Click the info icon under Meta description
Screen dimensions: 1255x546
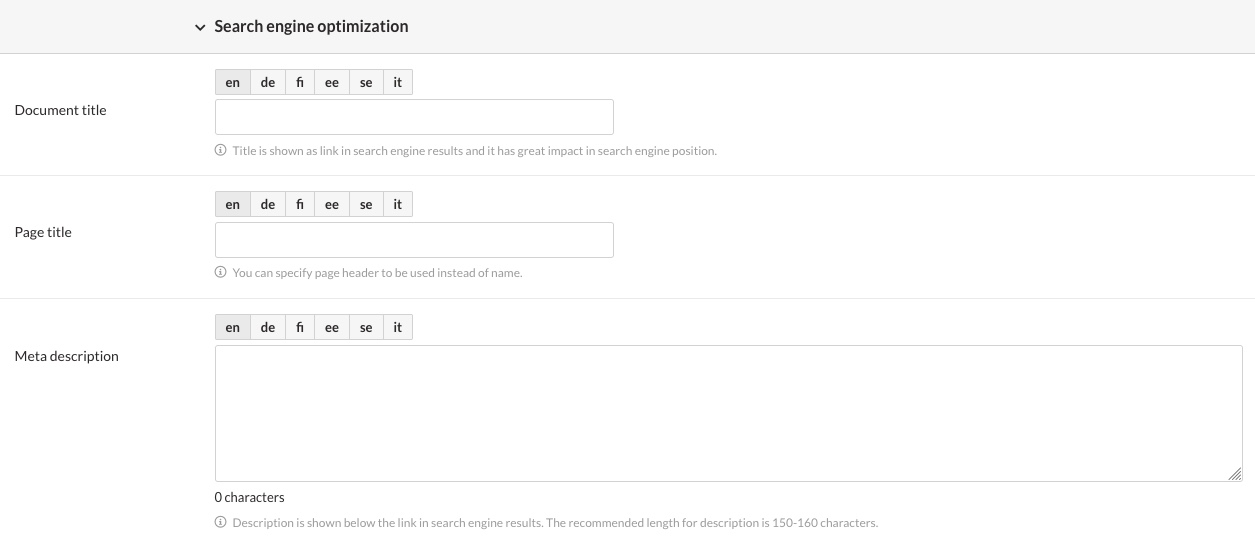[x=221, y=523]
